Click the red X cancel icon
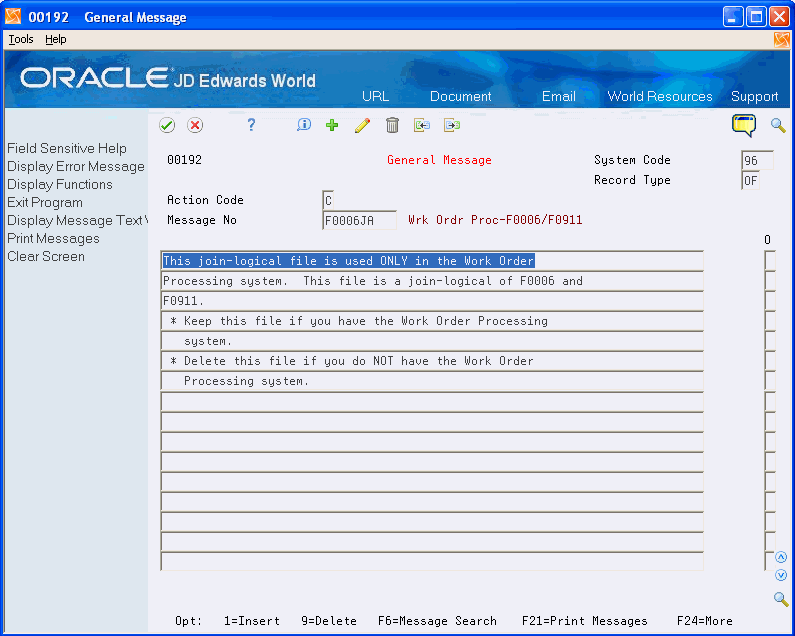Viewport: 795px width, 636px height. tap(195, 125)
